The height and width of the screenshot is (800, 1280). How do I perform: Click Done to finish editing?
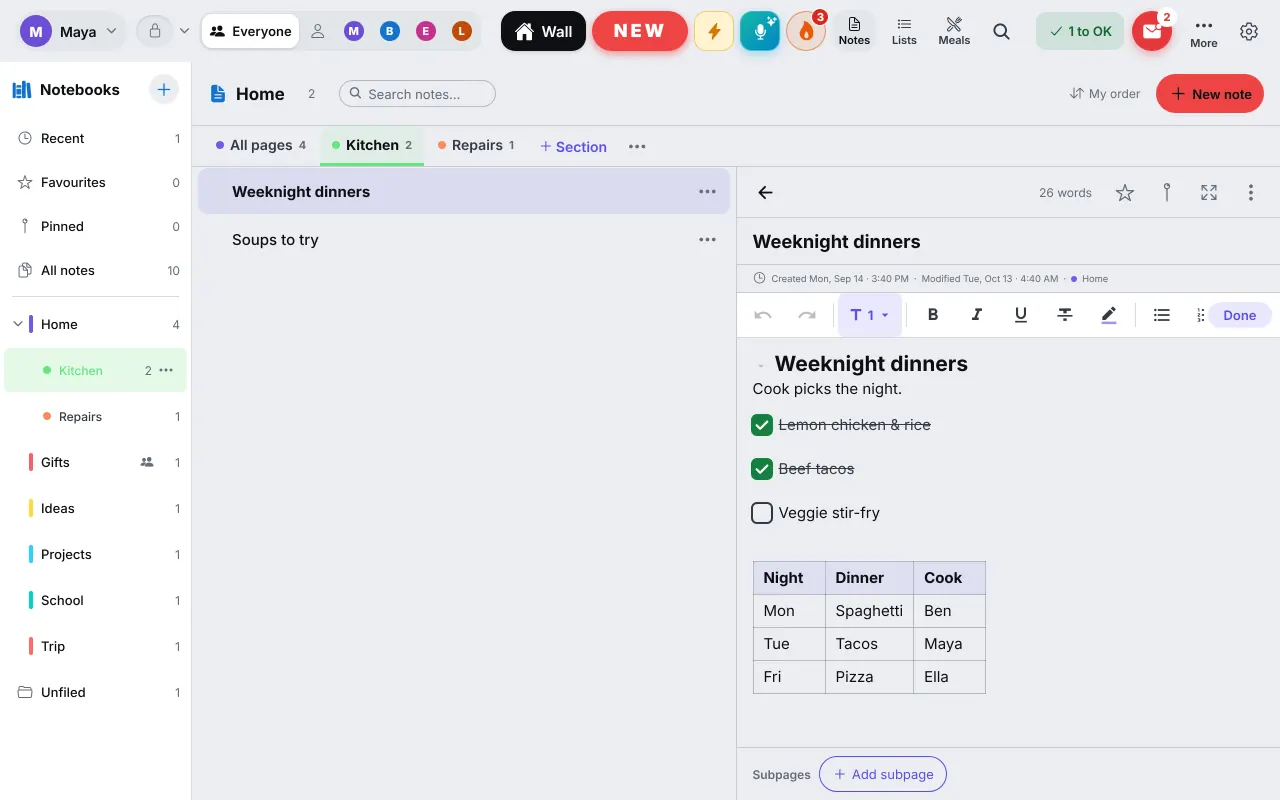pyautogui.click(x=1239, y=315)
